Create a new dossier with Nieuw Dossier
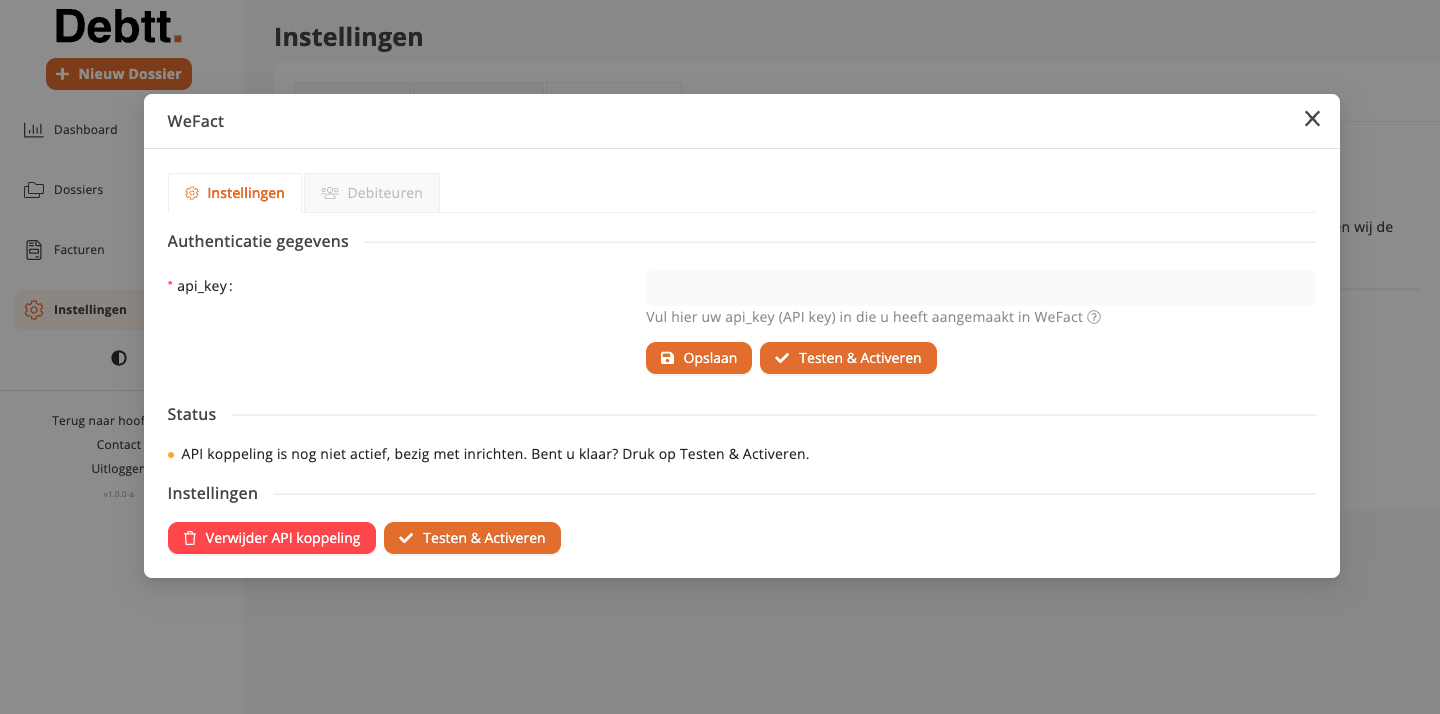 pos(119,74)
